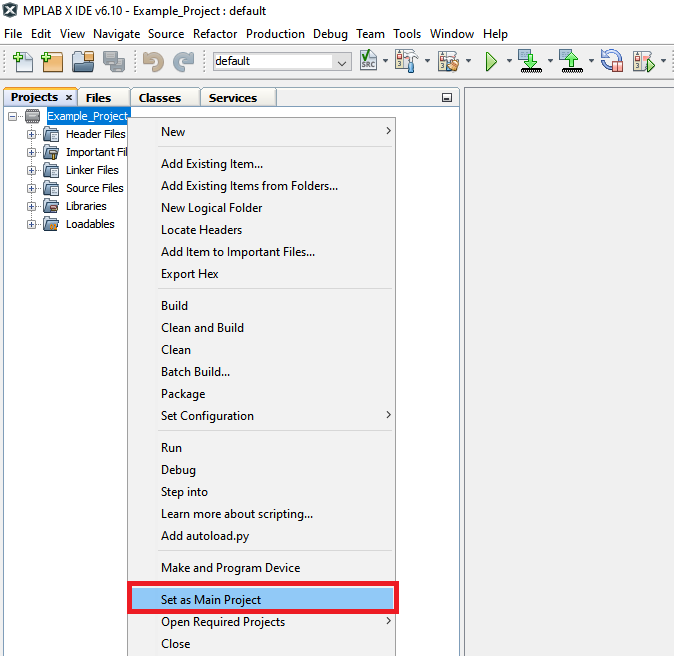This screenshot has width=674, height=656.
Task: Minimize the Projects panel group
Action: coord(447,98)
